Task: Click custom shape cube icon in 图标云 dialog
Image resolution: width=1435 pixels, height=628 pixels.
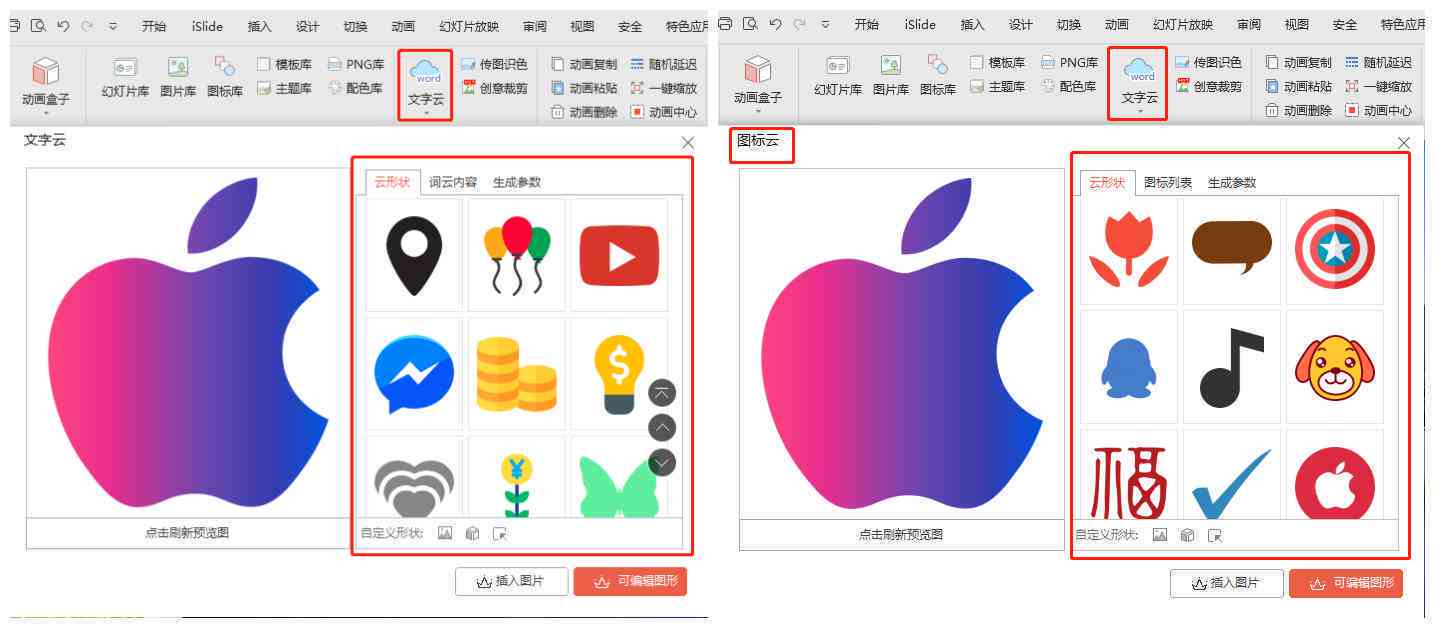Action: 1187,535
